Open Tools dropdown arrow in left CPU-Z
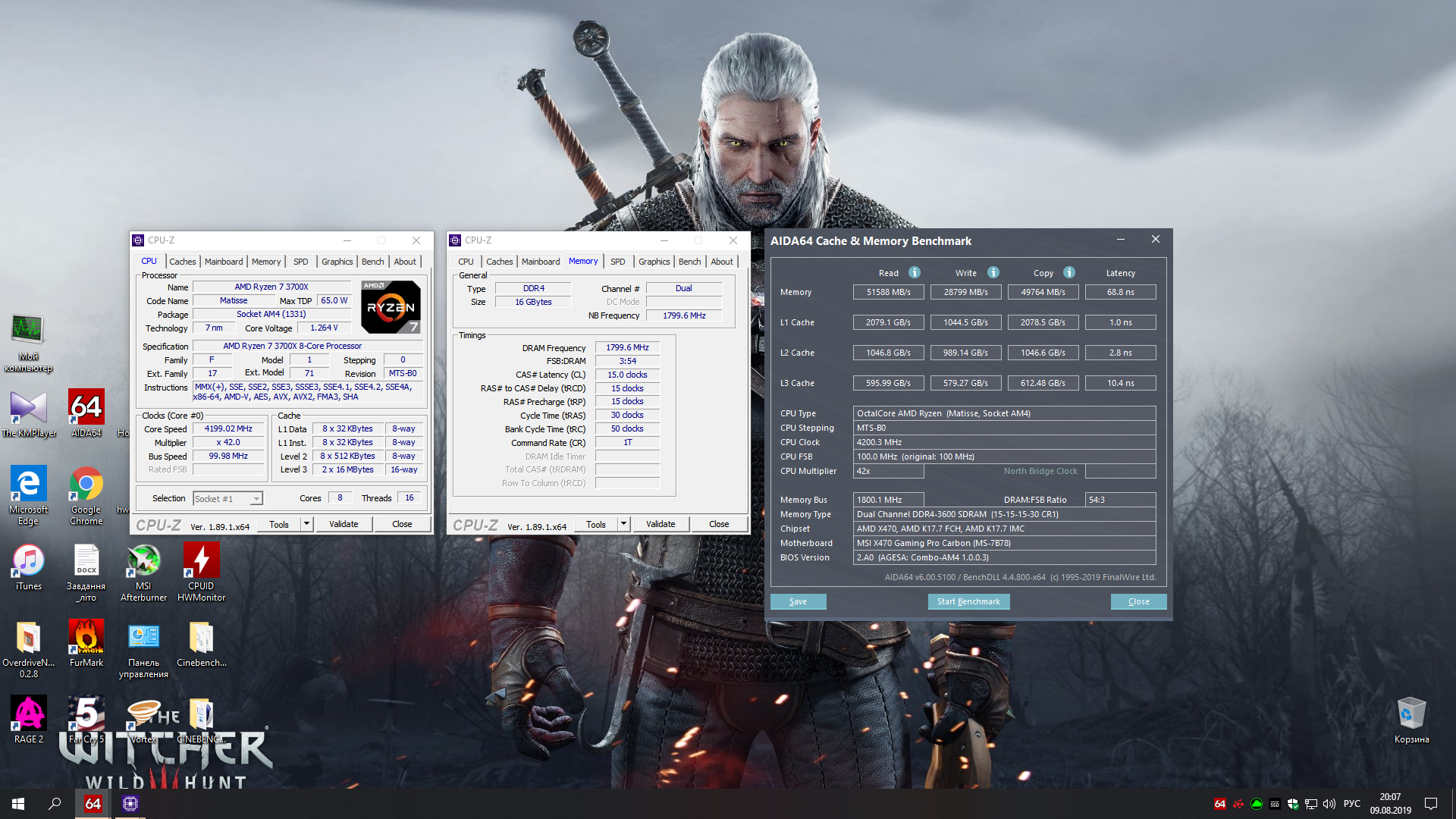Screen dimensions: 1456x819 [x=306, y=524]
